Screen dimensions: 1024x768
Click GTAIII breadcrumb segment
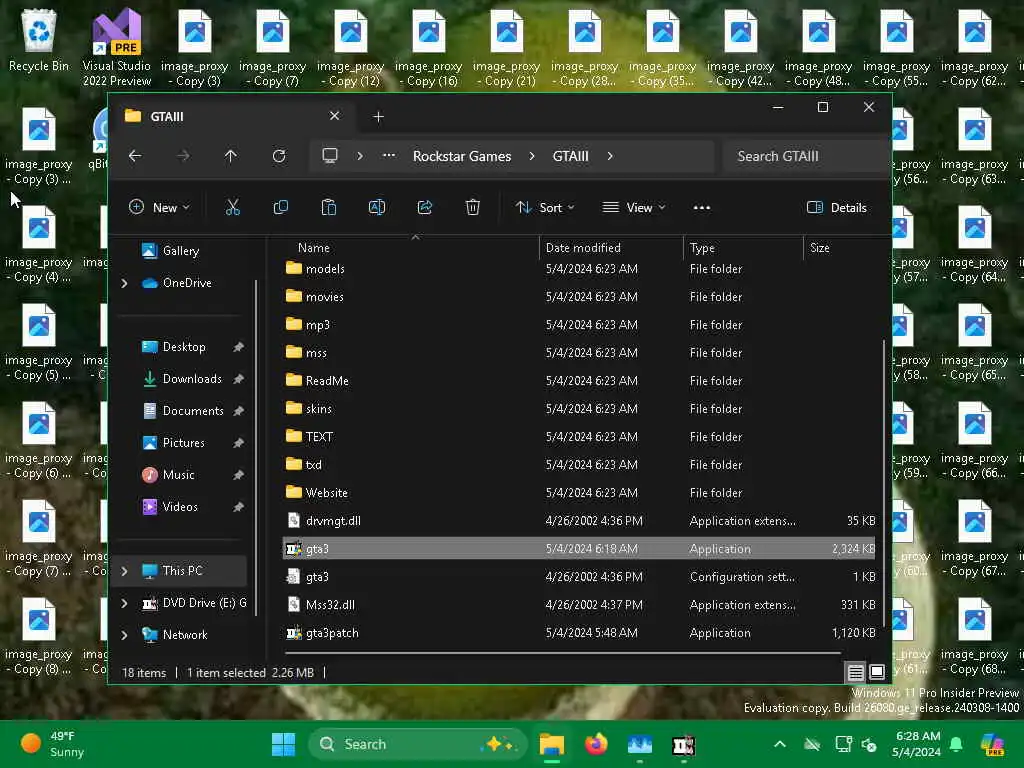570,156
